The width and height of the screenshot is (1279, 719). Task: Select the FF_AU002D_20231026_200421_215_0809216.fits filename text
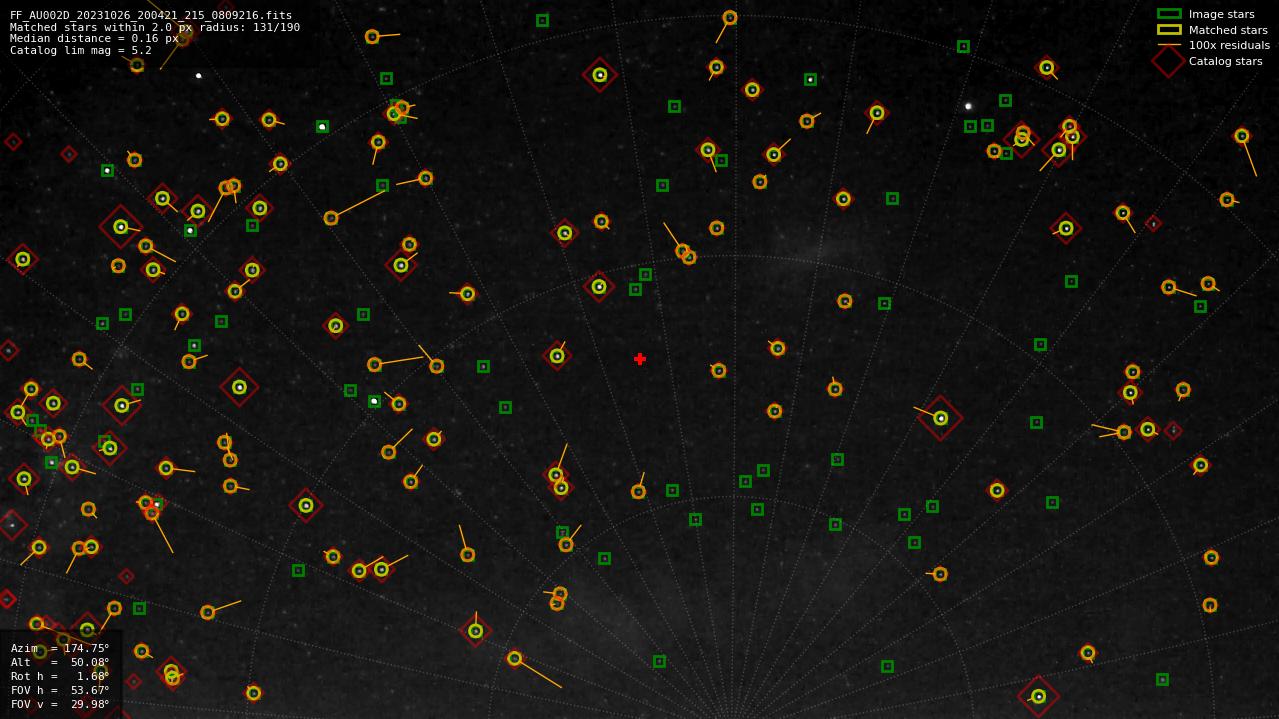(x=151, y=15)
